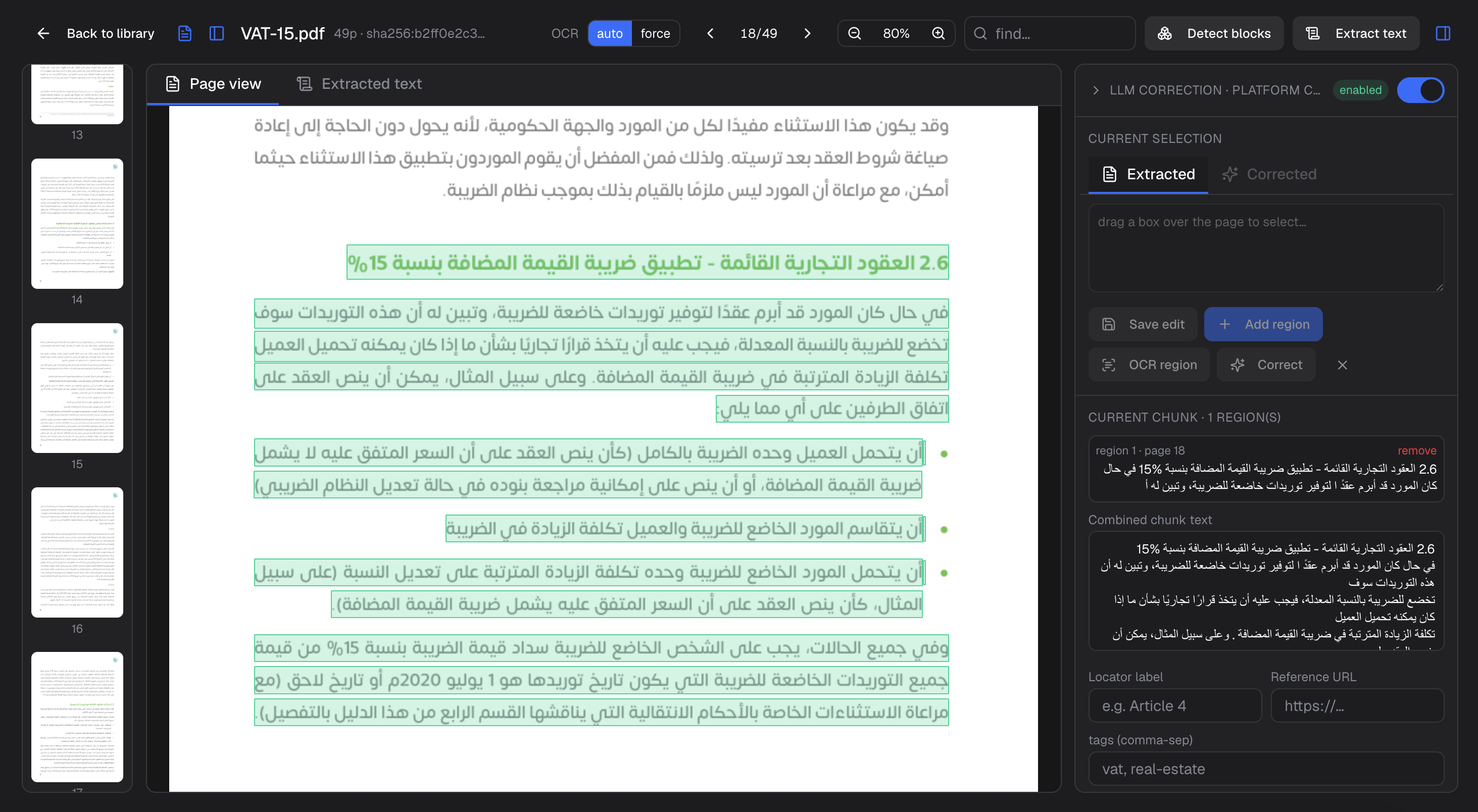Click the 80% zoom level value

896,33
